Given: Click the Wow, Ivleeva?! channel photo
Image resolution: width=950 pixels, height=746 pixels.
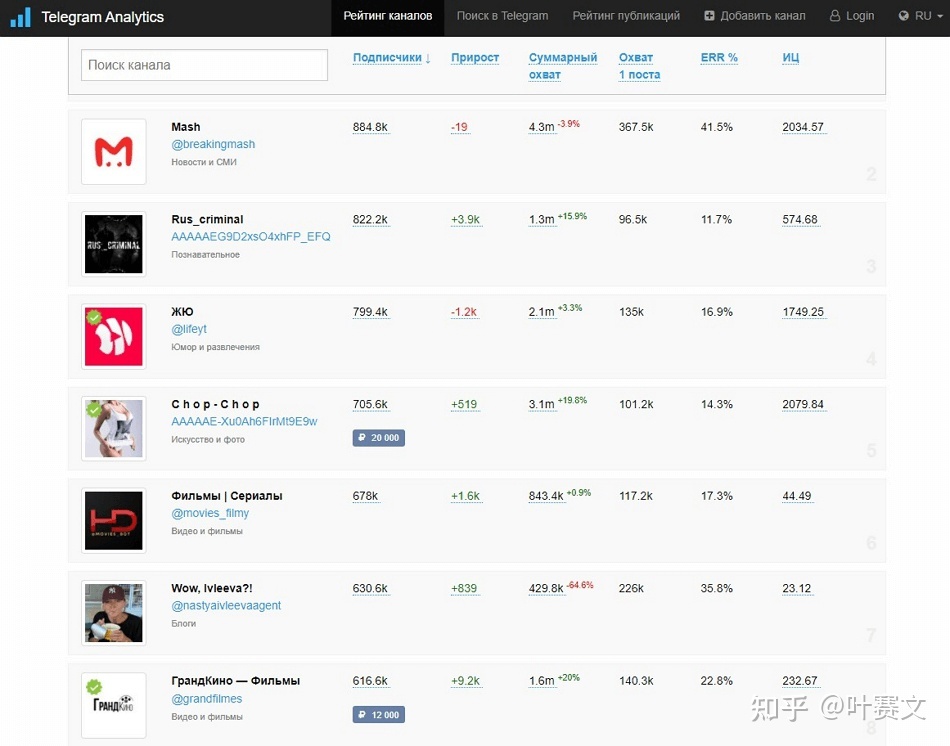Looking at the screenshot, I should click(x=114, y=613).
